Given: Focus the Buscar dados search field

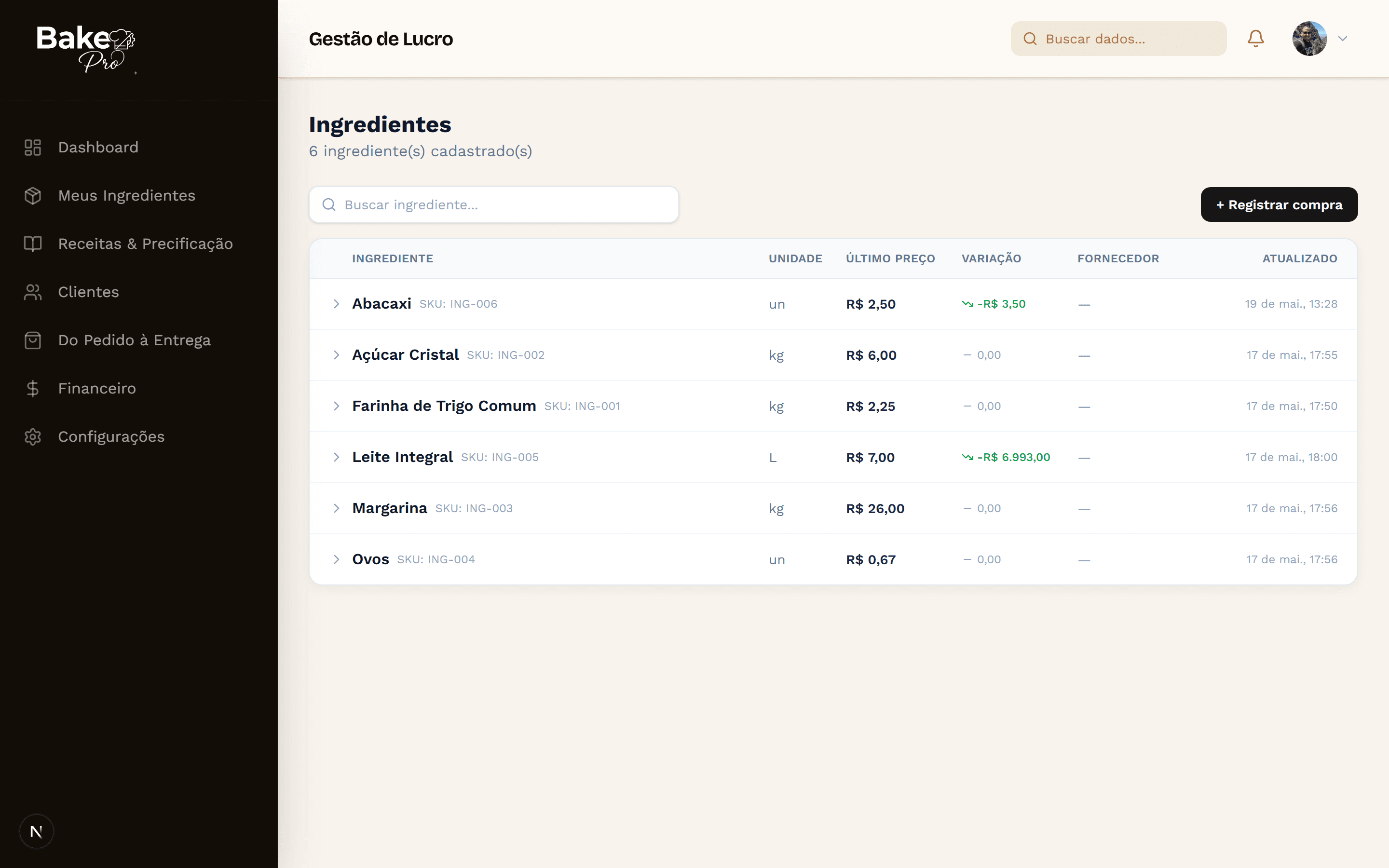Looking at the screenshot, I should pos(1118,39).
